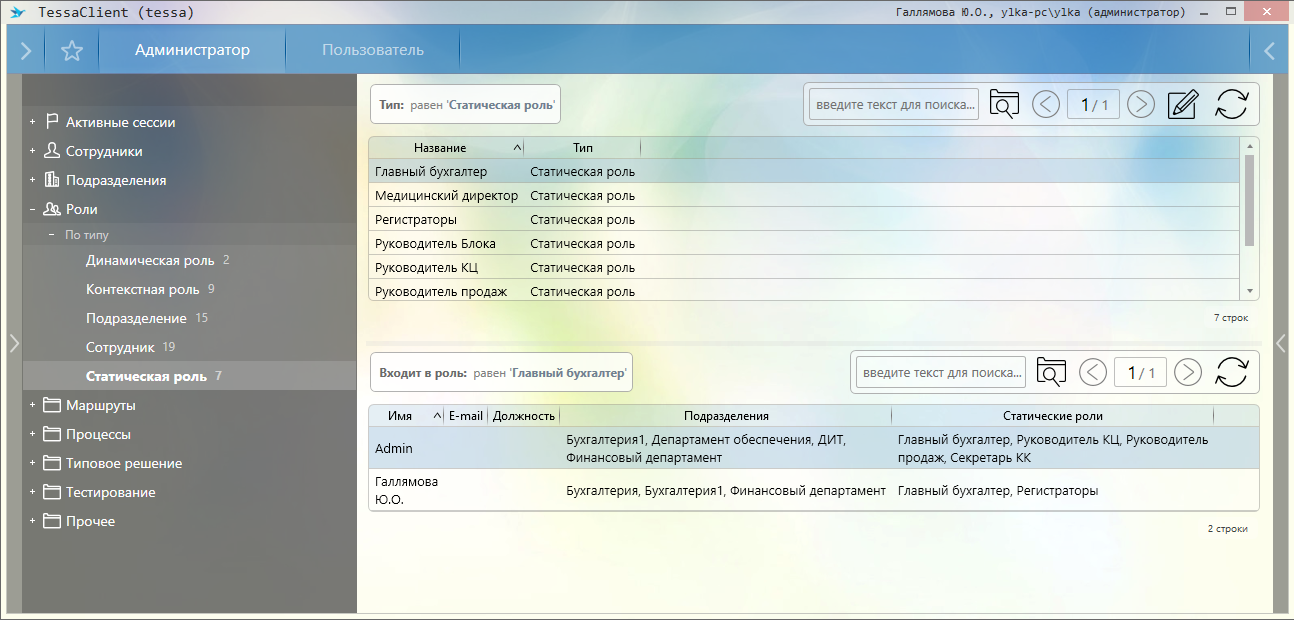Expand the Активные сессии tree node
Screen dimensions: 1294x620
pyautogui.click(x=32, y=122)
